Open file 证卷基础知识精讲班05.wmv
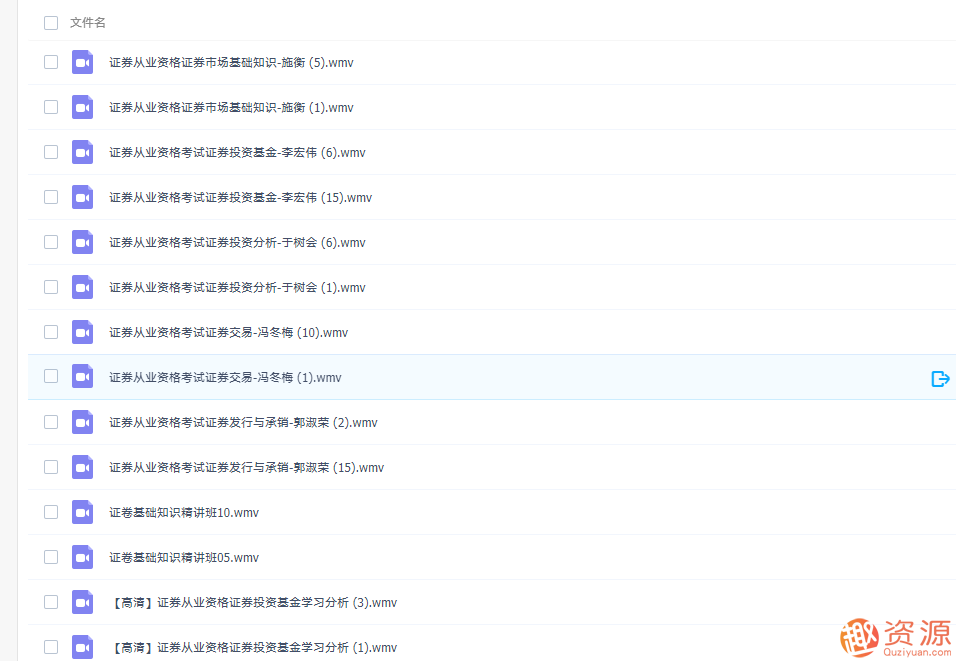Image resolution: width=956 pixels, height=661 pixels. coord(184,558)
